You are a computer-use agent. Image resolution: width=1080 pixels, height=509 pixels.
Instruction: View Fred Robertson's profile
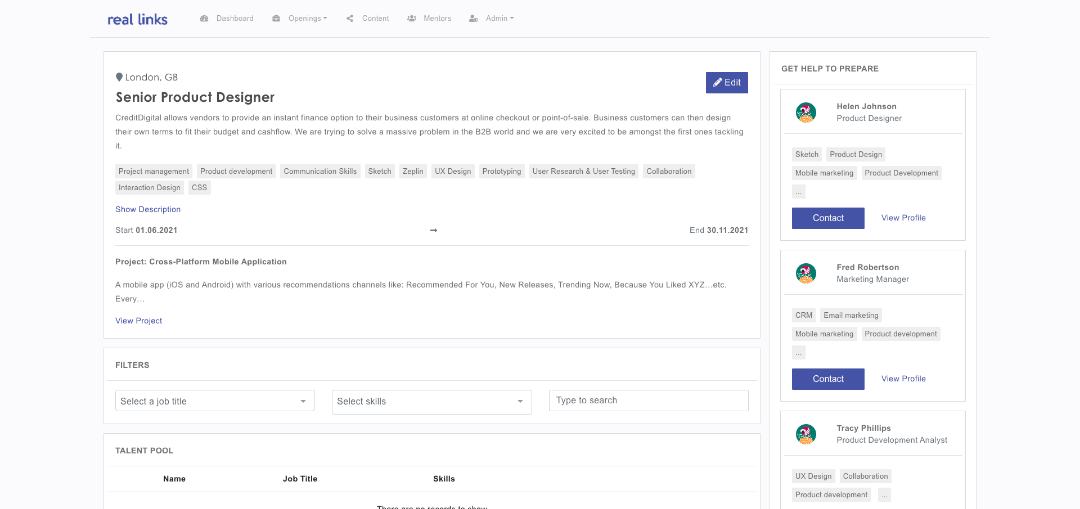903,379
